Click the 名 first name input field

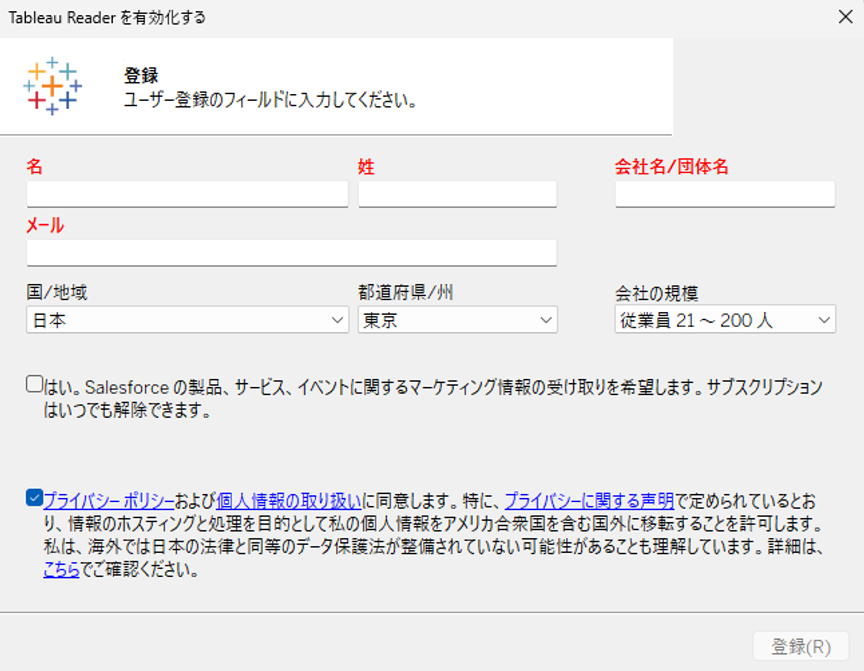point(187,194)
